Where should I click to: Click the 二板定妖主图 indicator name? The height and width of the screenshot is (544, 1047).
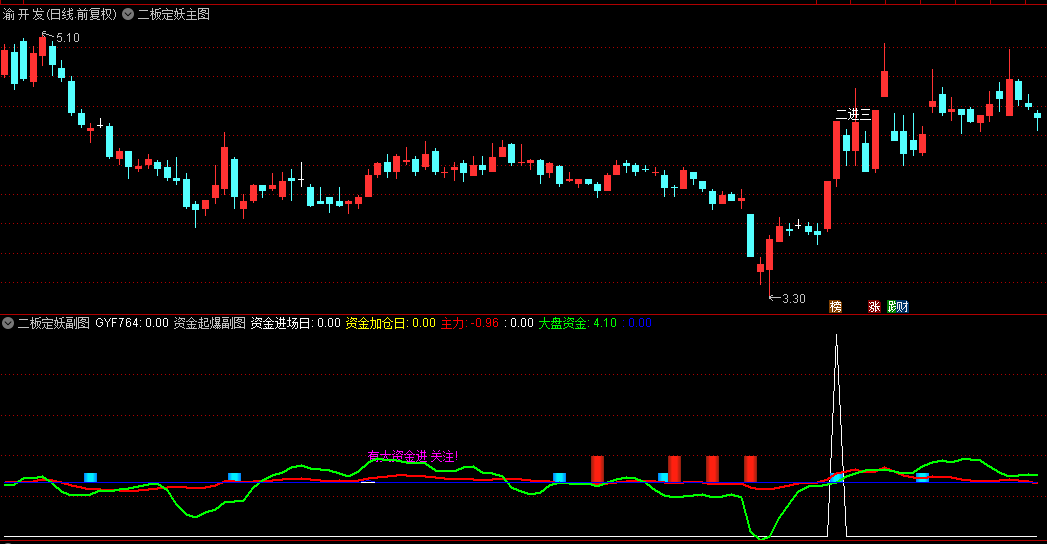(174, 14)
